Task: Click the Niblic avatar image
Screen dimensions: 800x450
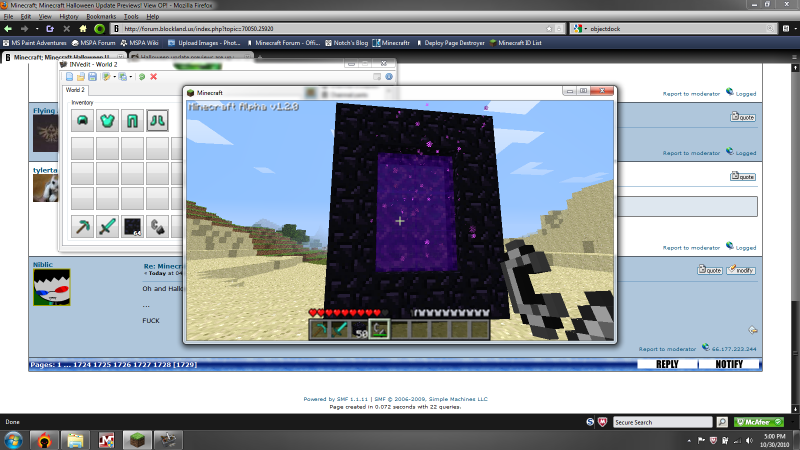Action: click(x=52, y=287)
